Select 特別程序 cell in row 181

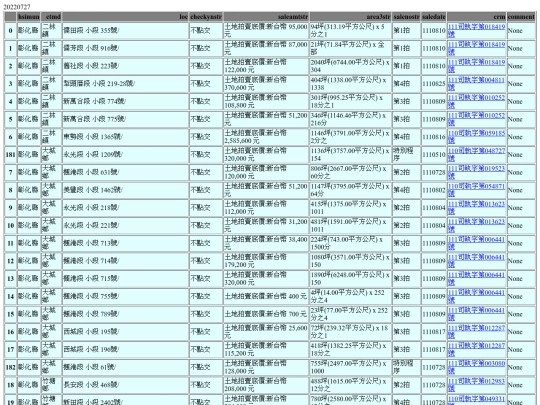[406, 155]
